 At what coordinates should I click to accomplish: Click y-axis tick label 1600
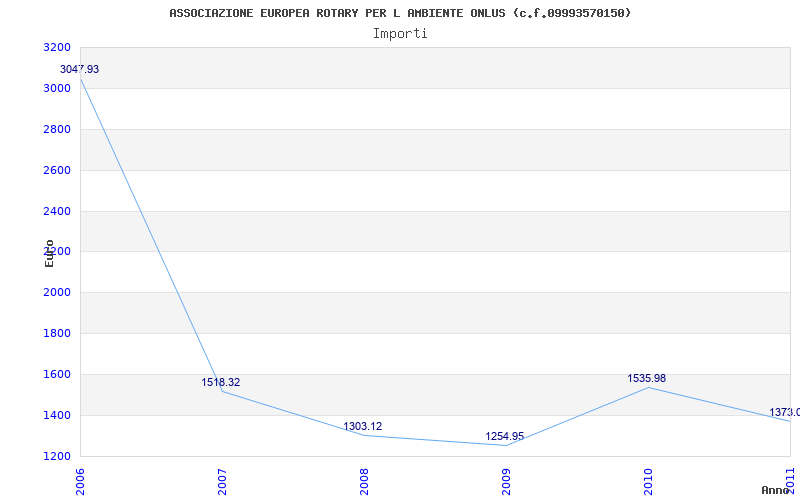coord(57,374)
